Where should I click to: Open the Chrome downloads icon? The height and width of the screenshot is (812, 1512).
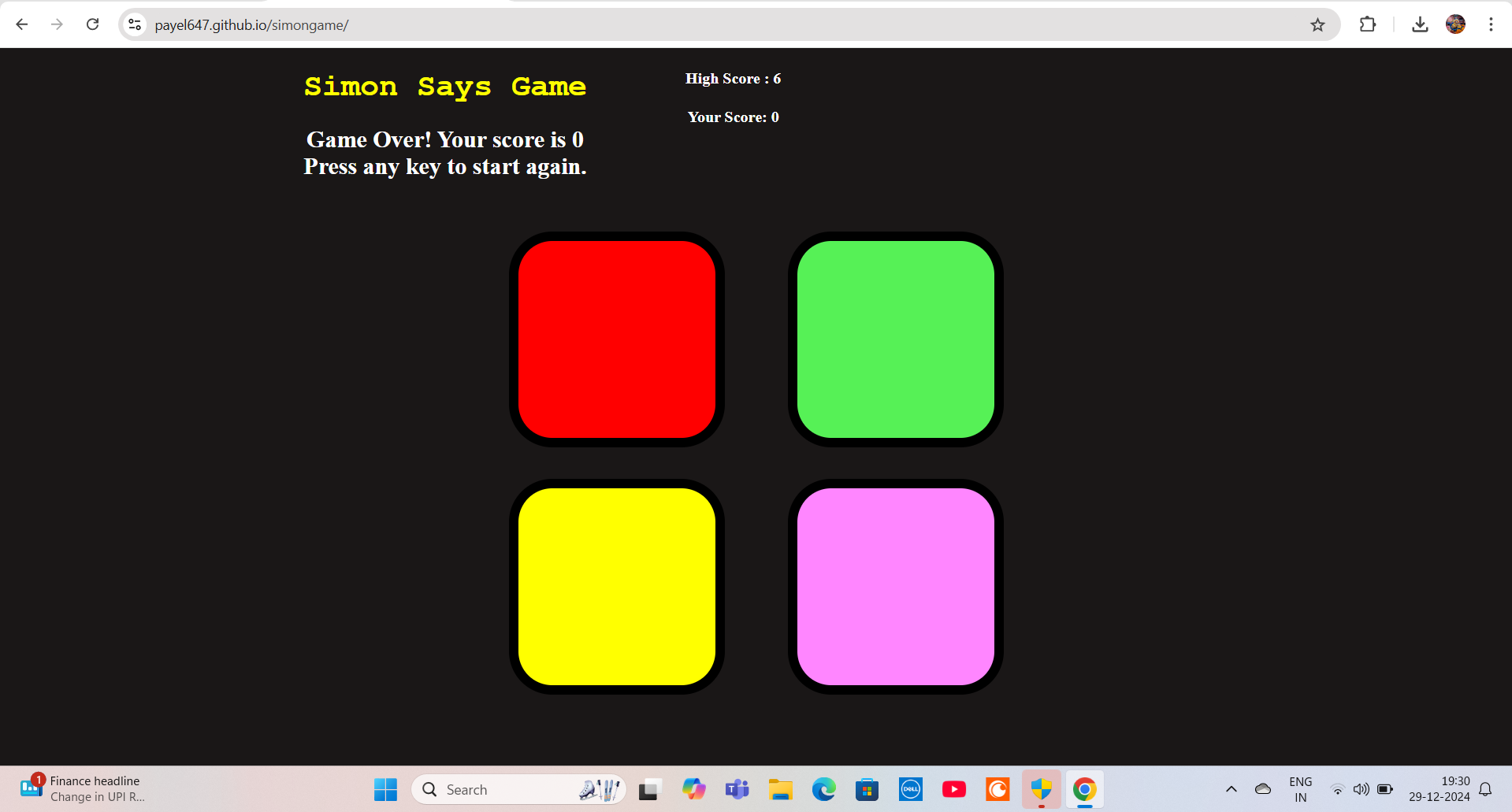1420,24
